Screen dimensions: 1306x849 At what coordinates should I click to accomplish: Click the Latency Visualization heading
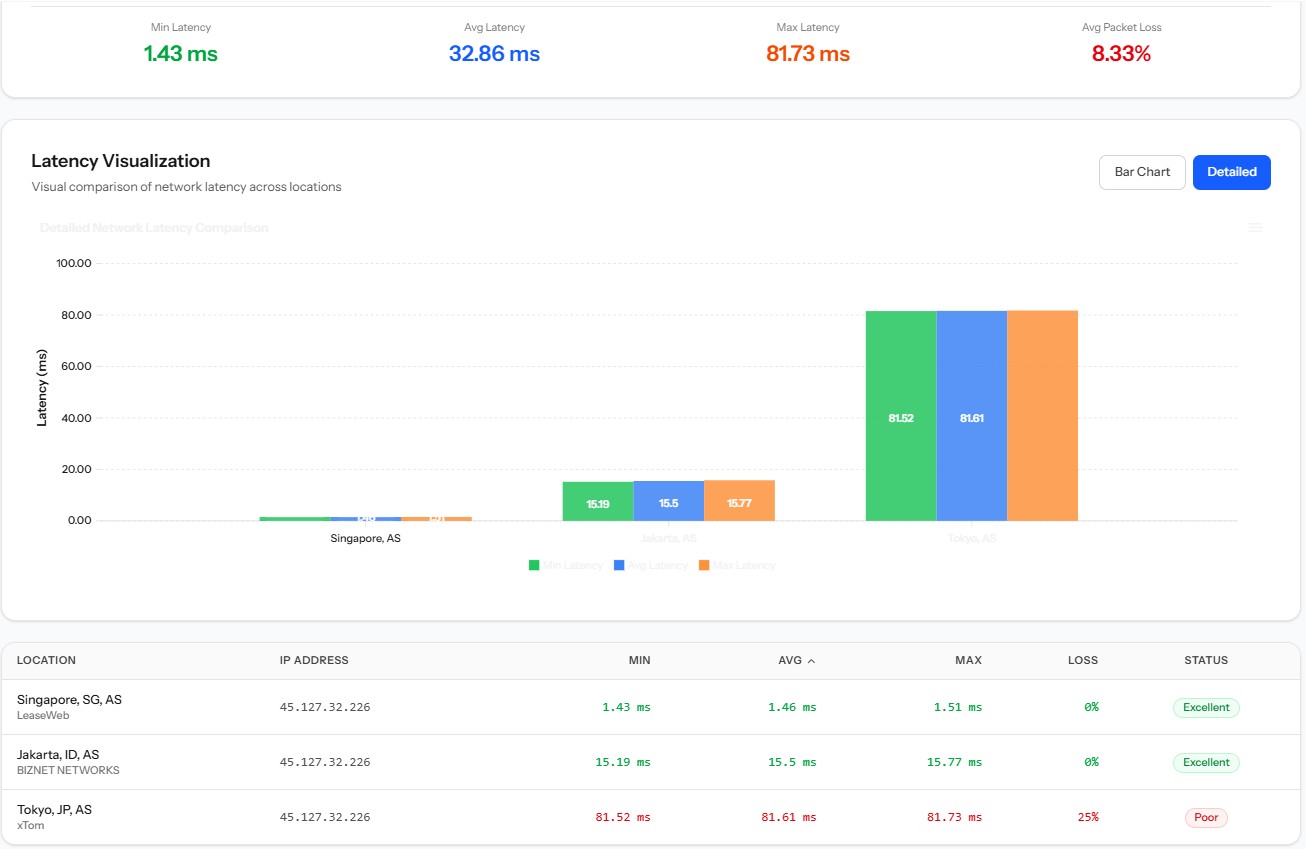pos(121,161)
